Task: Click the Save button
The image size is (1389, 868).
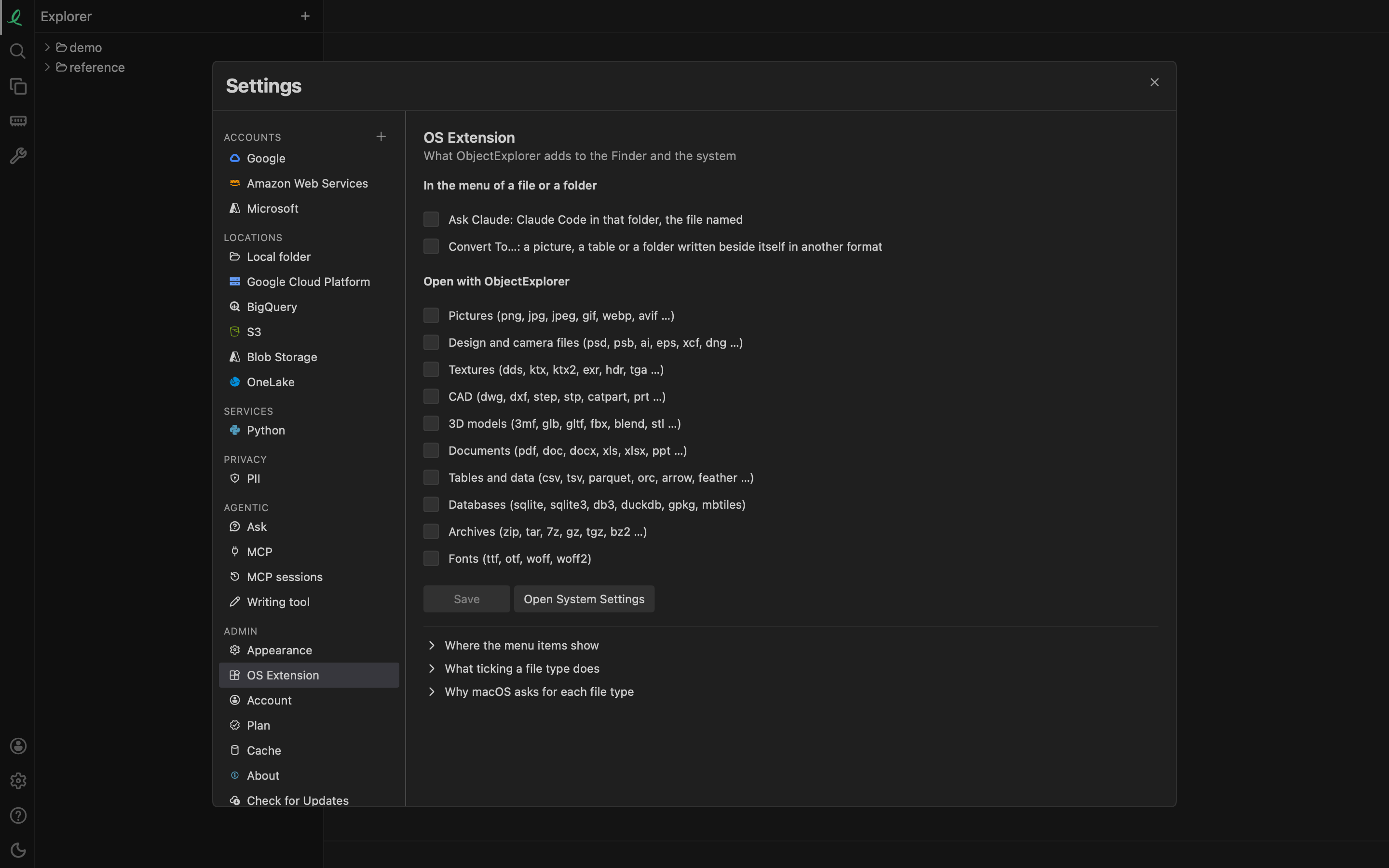Action: pos(467,599)
